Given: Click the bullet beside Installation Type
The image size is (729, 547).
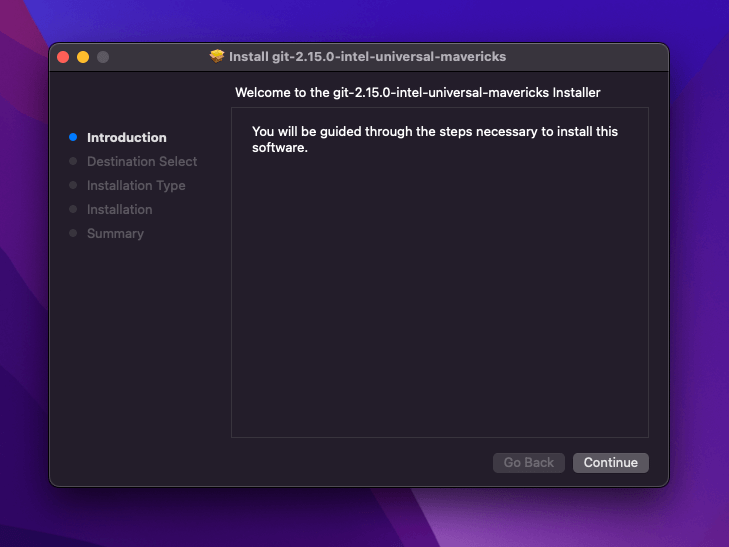Looking at the screenshot, I should click(x=73, y=185).
